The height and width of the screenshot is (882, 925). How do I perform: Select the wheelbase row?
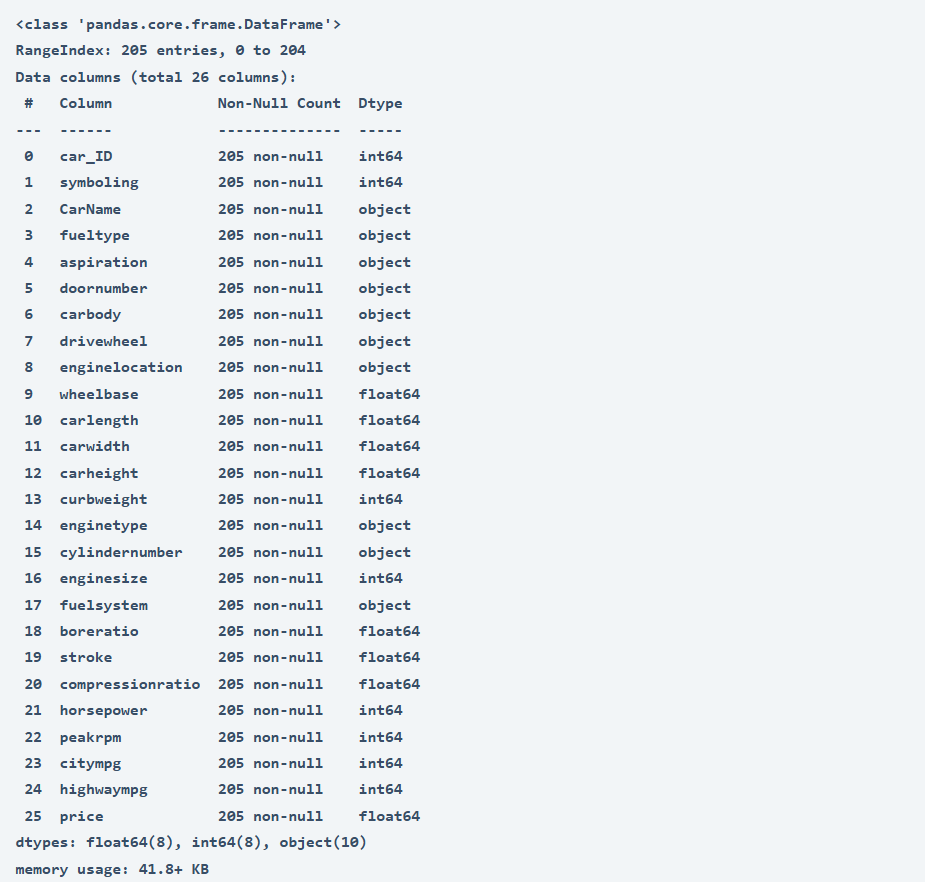coord(98,394)
